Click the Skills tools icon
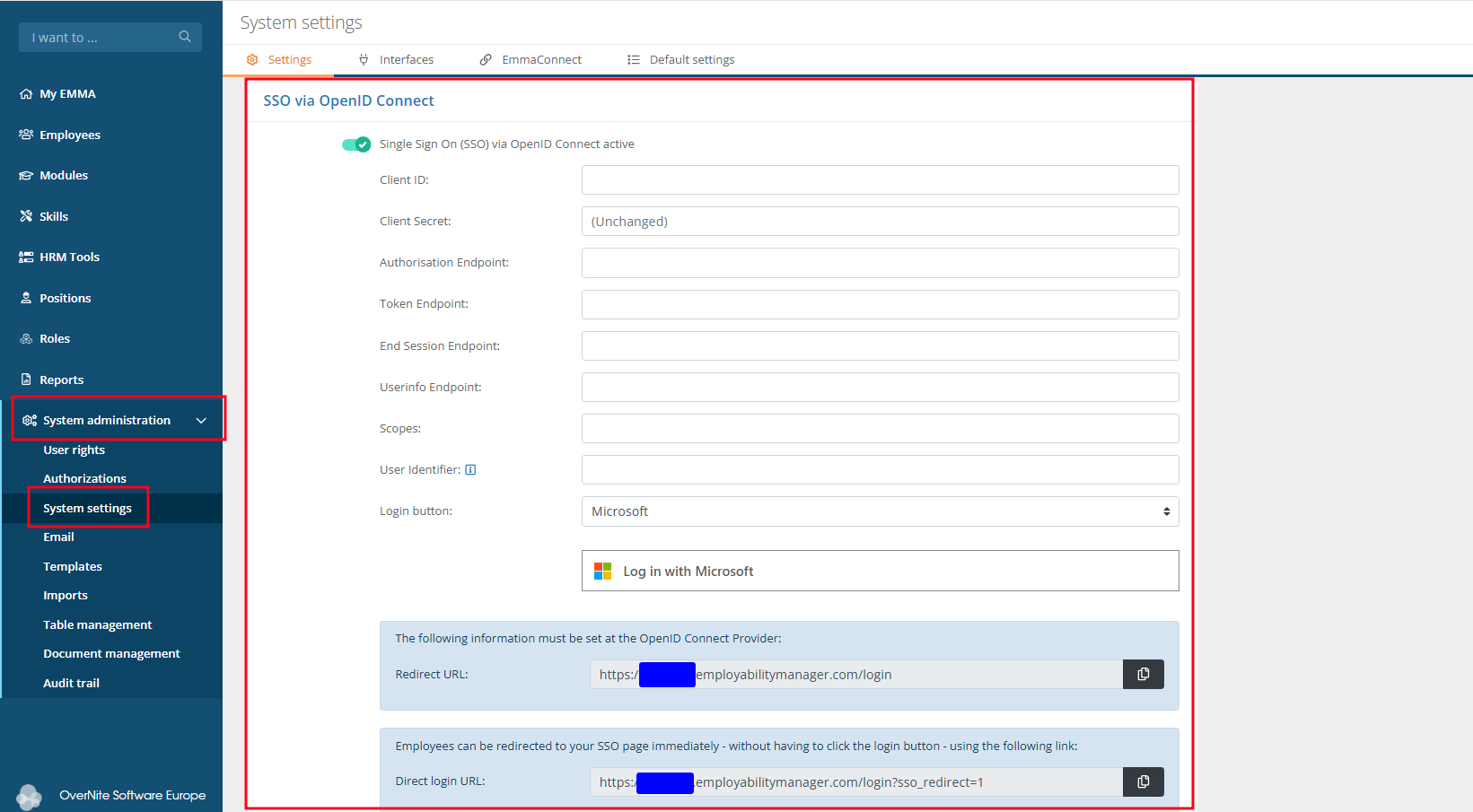Image resolution: width=1473 pixels, height=812 pixels. pyautogui.click(x=26, y=216)
